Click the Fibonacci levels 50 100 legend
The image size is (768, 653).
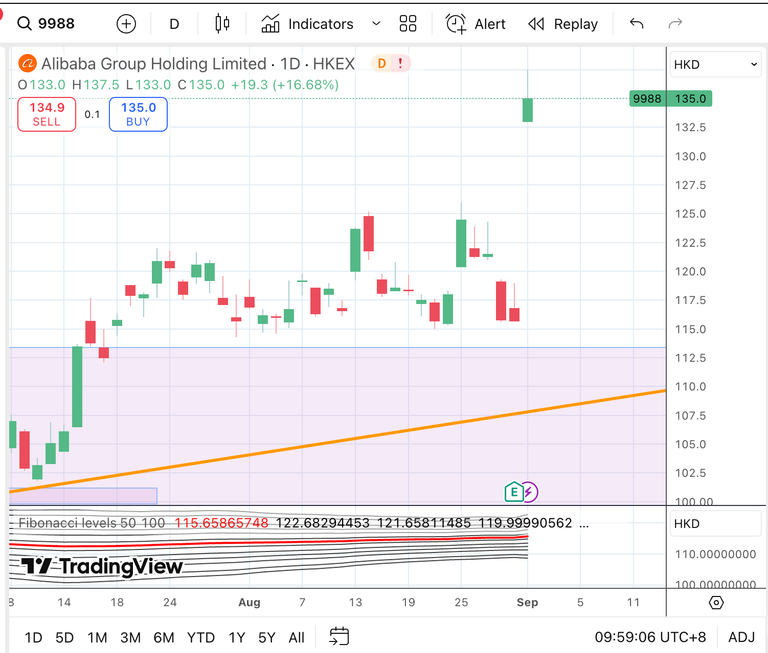[x=92, y=523]
